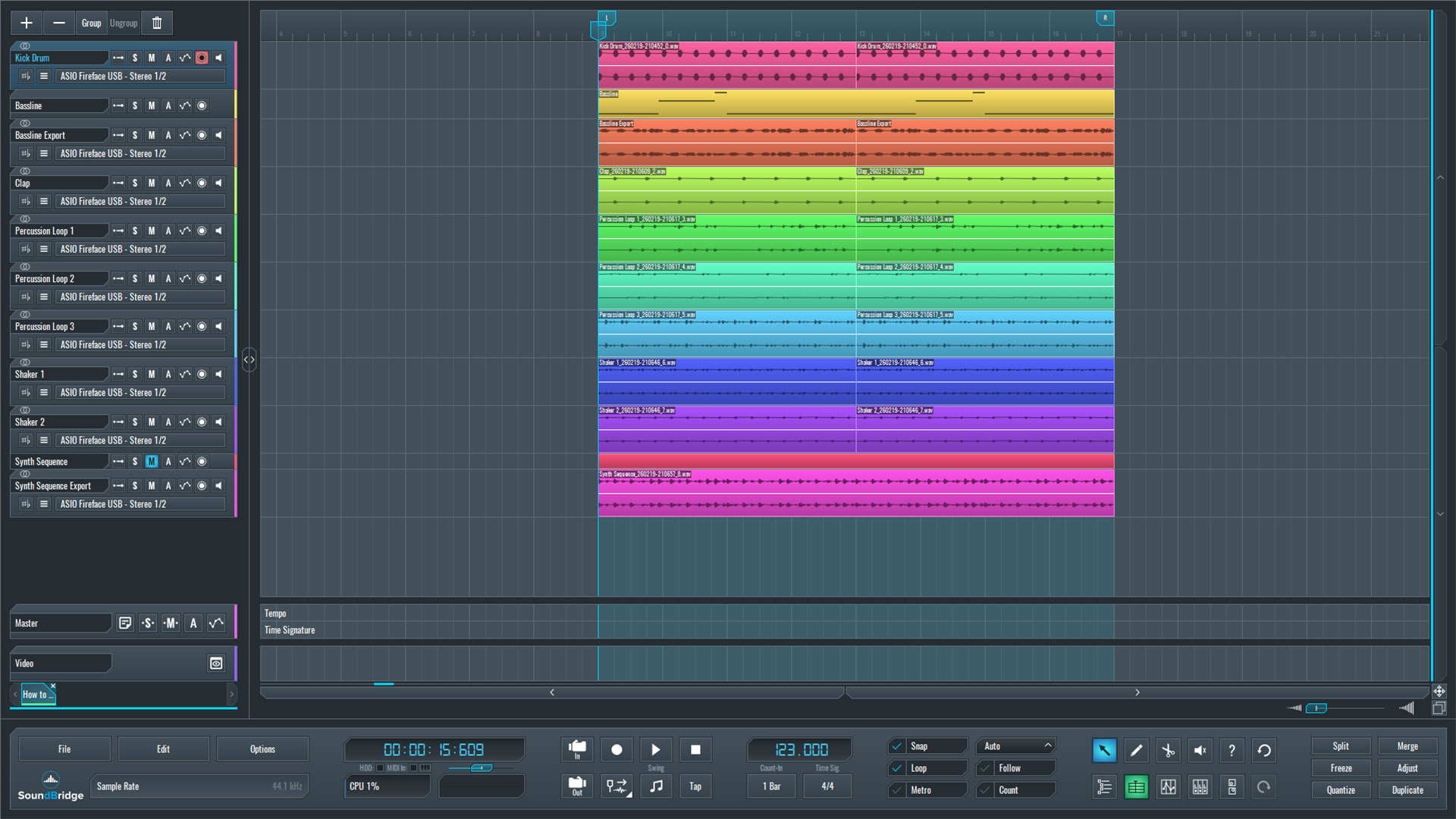Open the Master notes icon
The image size is (1456, 819).
pos(125,623)
